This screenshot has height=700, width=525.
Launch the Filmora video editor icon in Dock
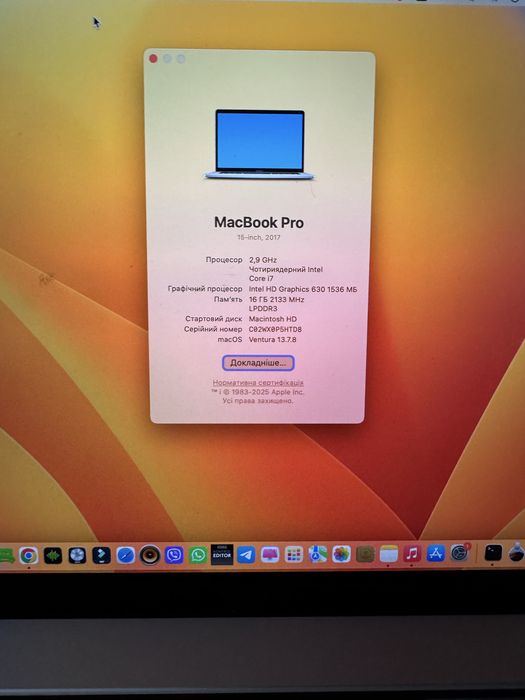click(x=101, y=555)
